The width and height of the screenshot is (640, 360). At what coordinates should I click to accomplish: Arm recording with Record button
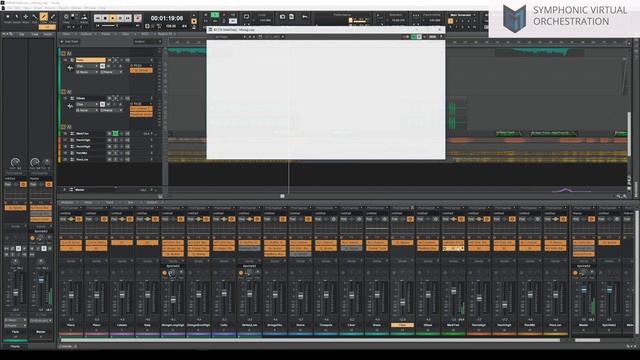coord(138,18)
